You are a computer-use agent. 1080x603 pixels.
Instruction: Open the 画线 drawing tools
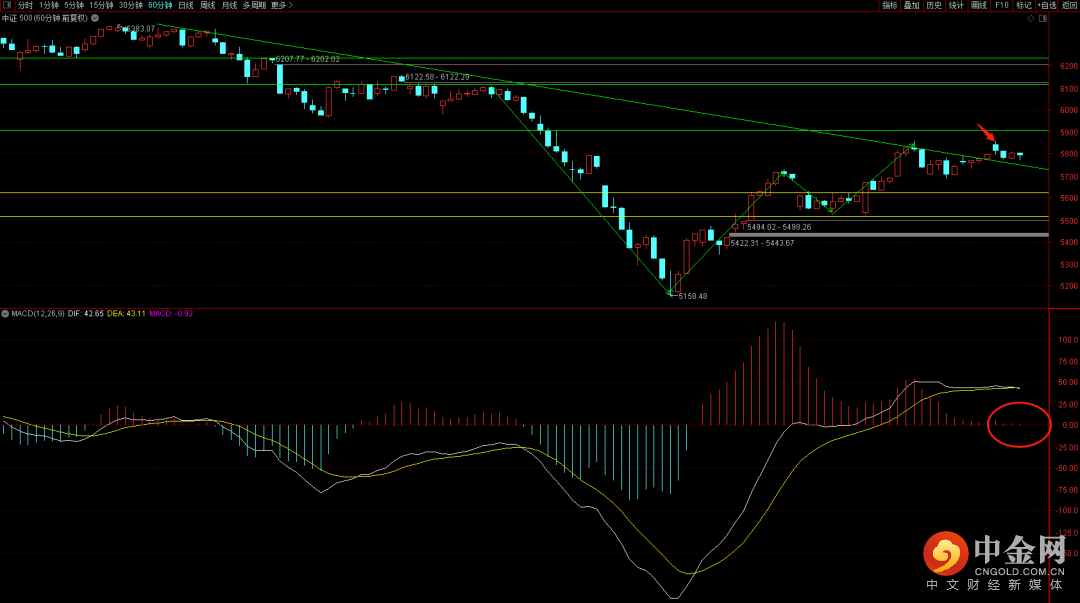point(978,5)
